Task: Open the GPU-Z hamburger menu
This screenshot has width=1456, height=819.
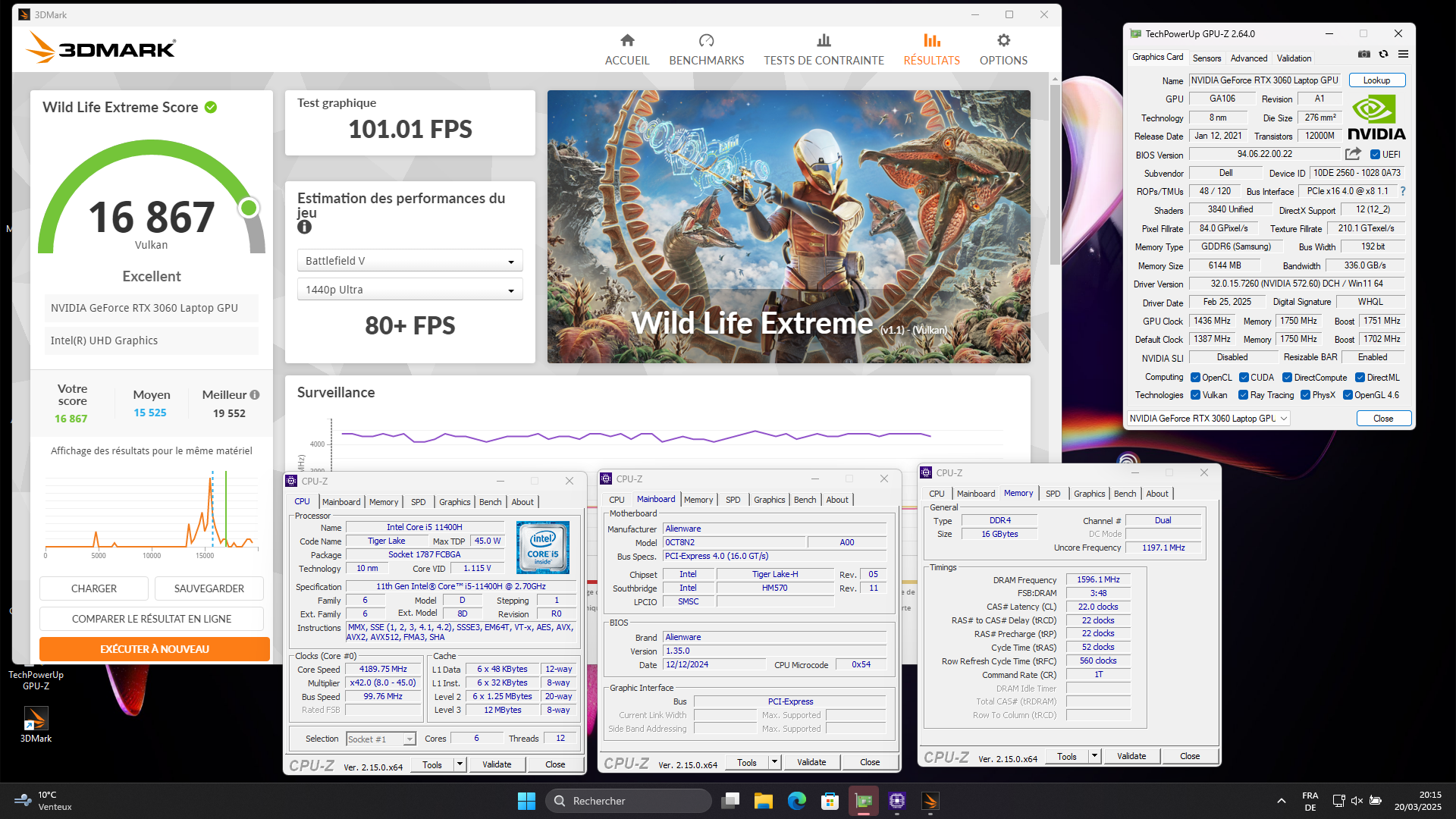Action: [x=1403, y=54]
